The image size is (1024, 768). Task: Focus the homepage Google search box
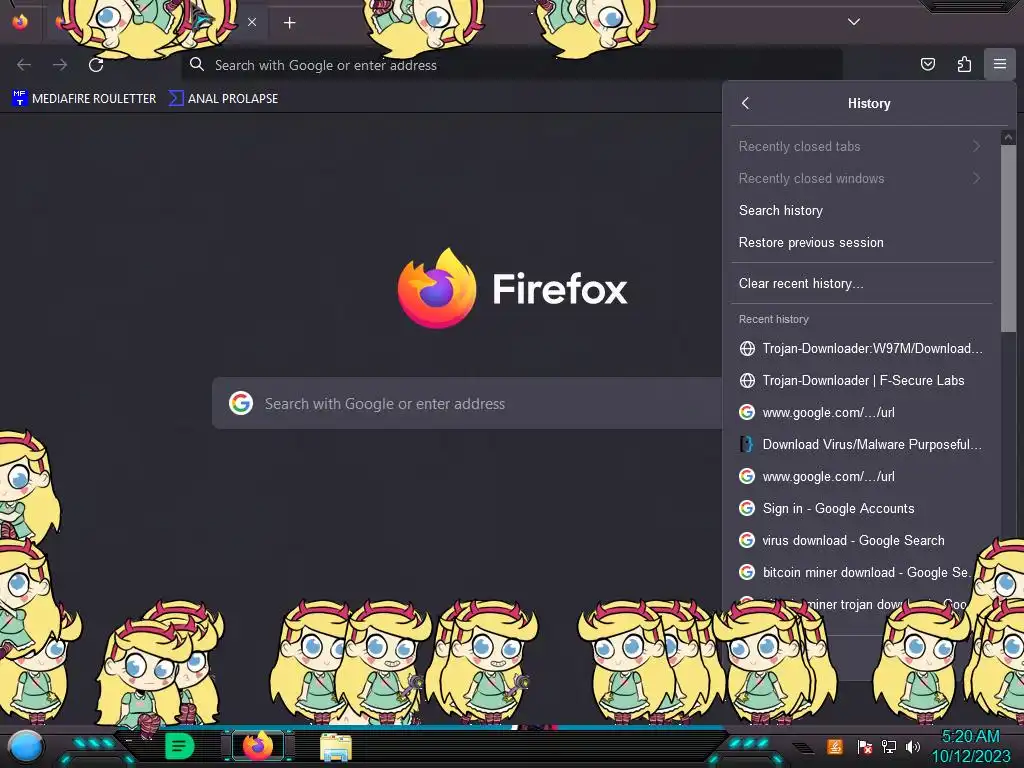click(x=467, y=404)
